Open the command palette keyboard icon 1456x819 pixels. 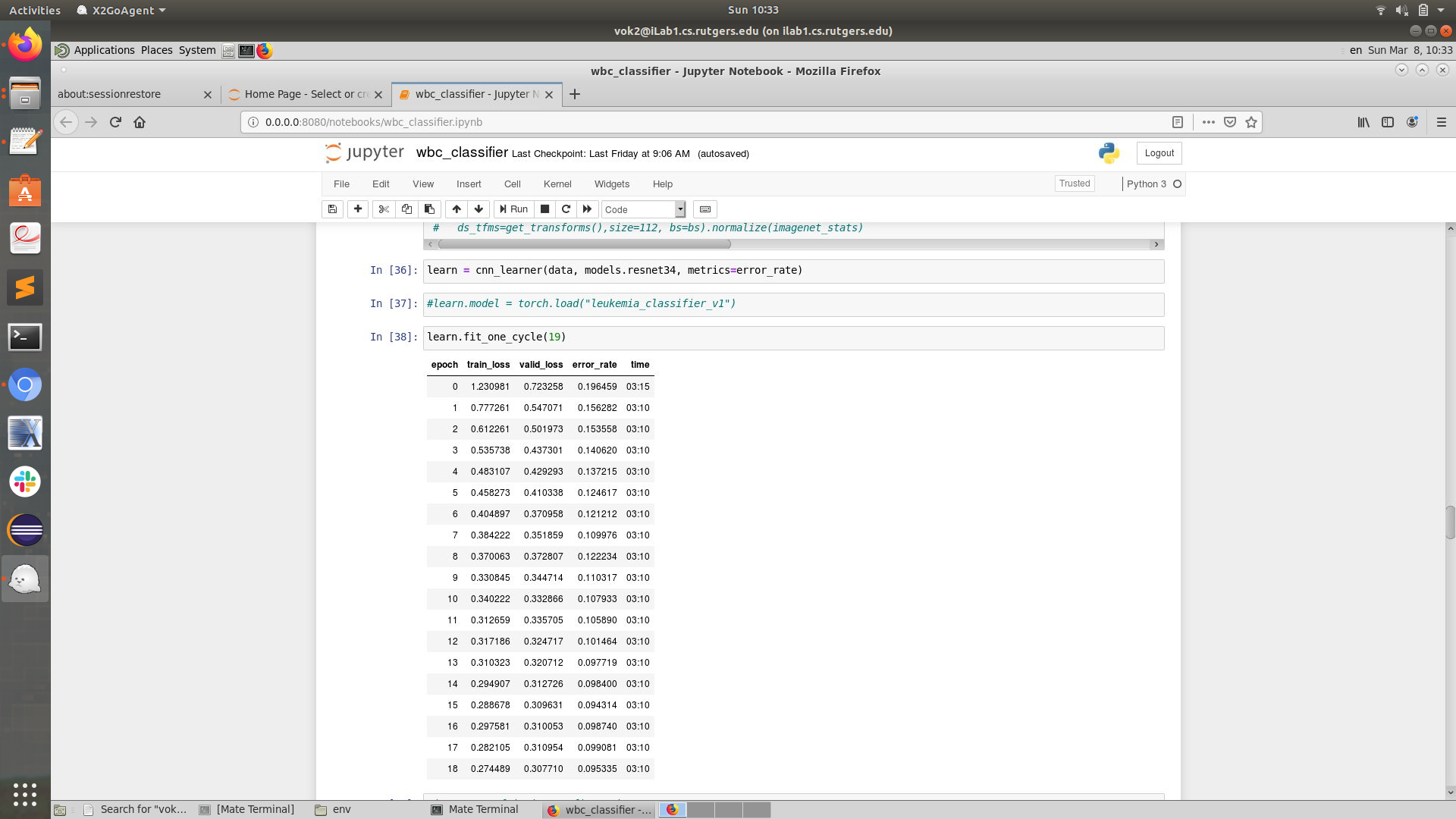pyautogui.click(x=705, y=209)
